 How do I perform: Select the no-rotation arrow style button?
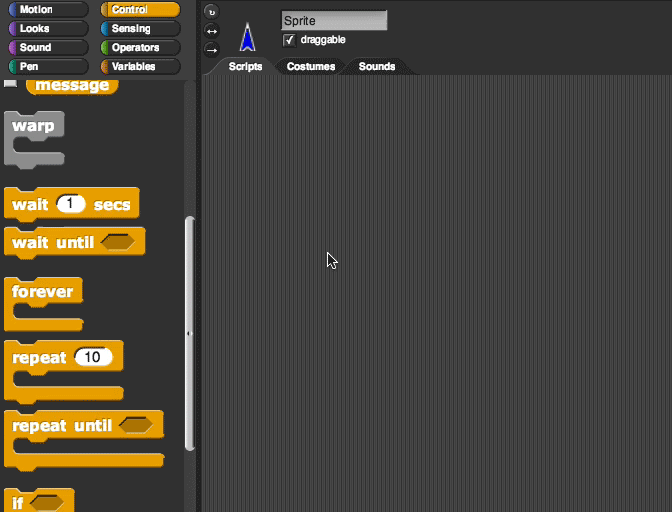(211, 49)
